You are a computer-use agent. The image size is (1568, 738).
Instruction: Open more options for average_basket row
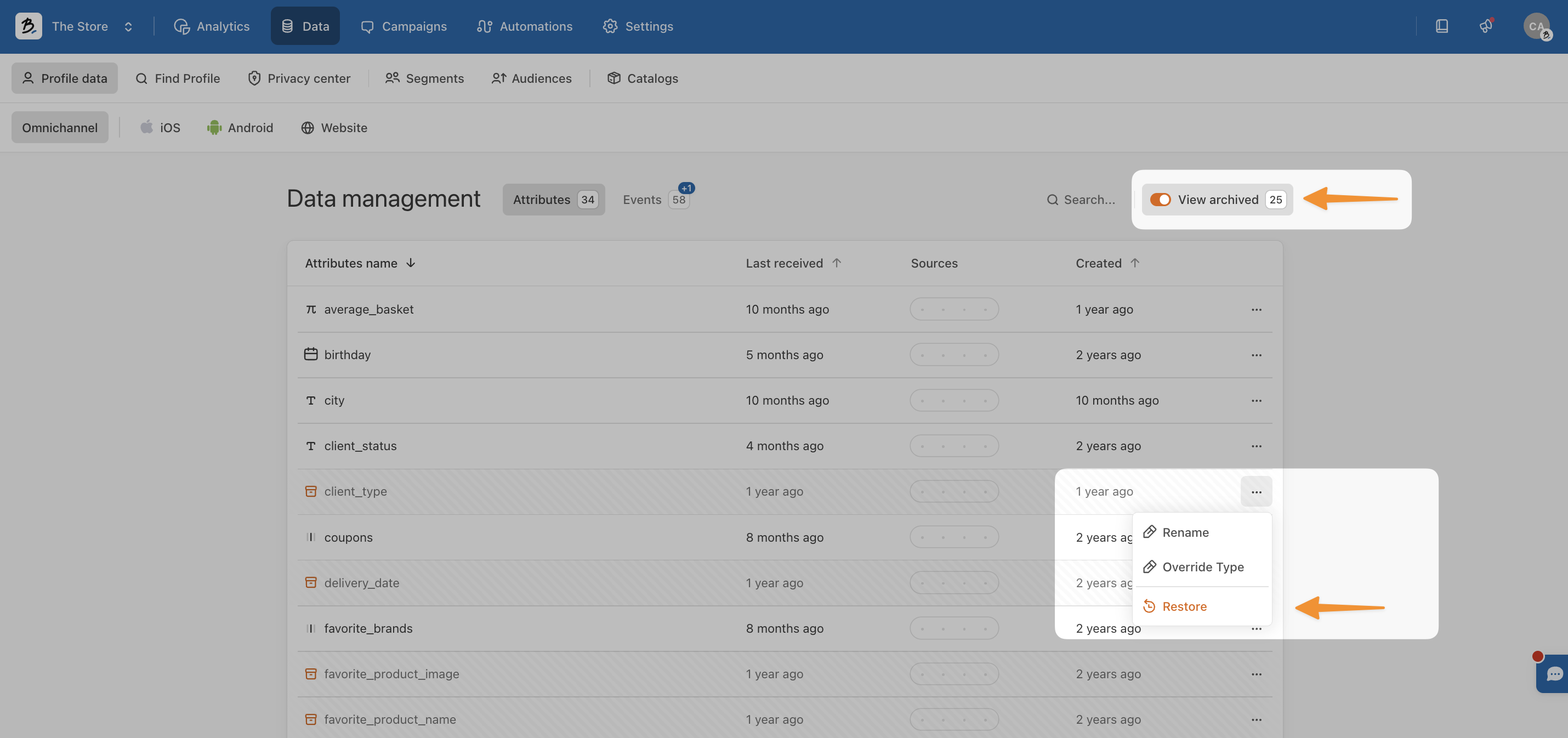point(1255,309)
